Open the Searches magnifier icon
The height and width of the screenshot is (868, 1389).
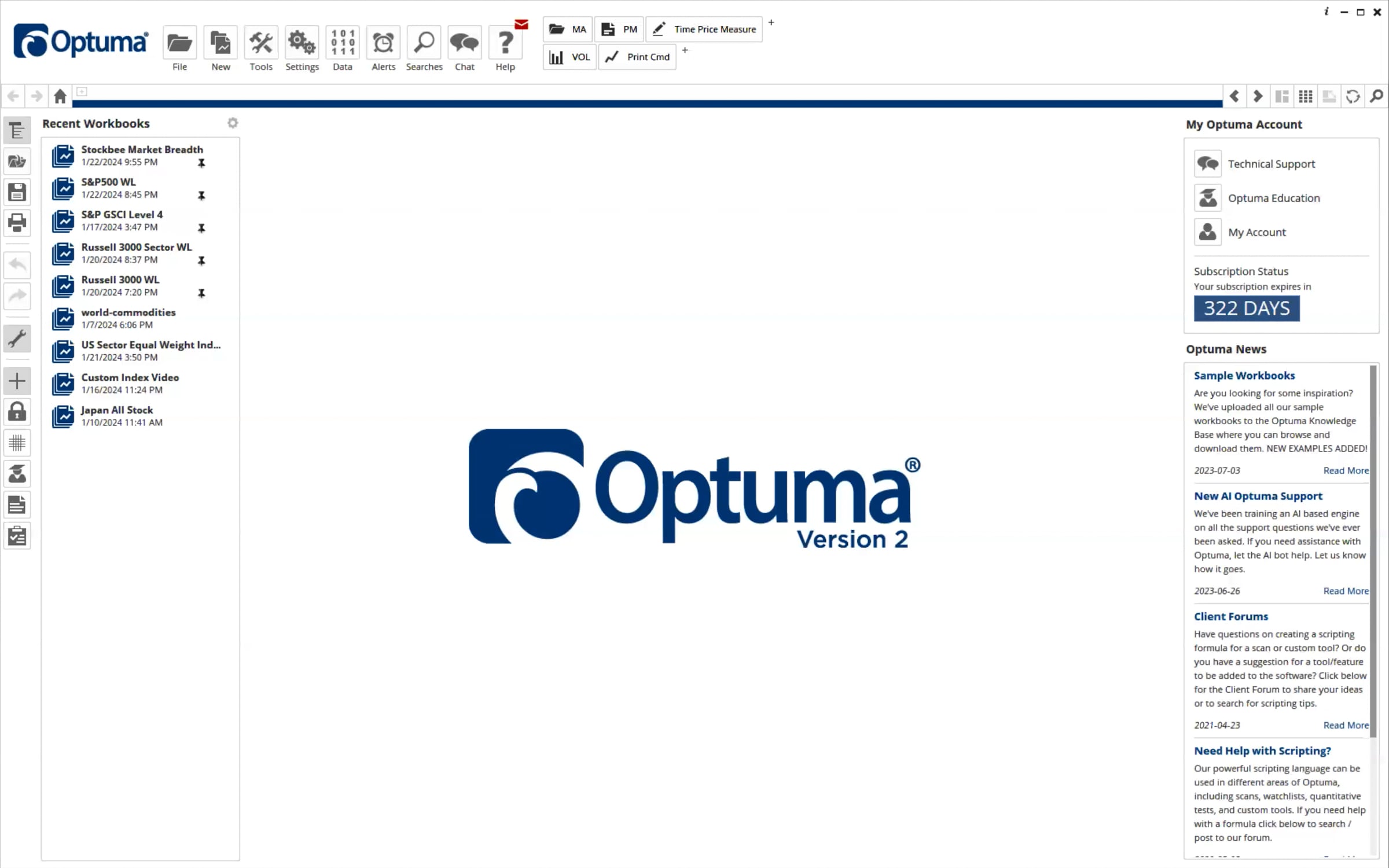(424, 43)
